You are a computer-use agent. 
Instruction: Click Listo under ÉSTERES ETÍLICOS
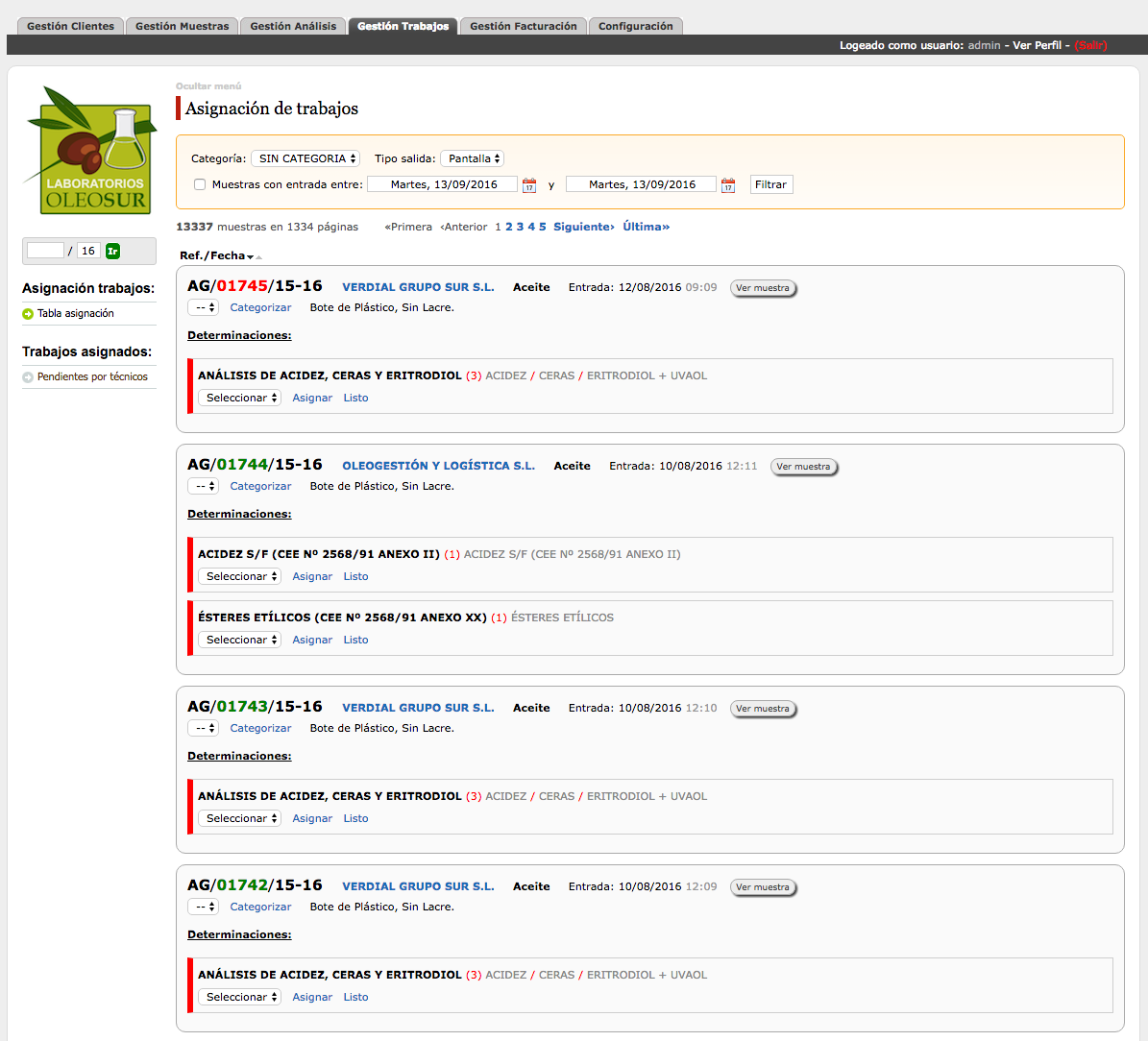pyautogui.click(x=355, y=640)
